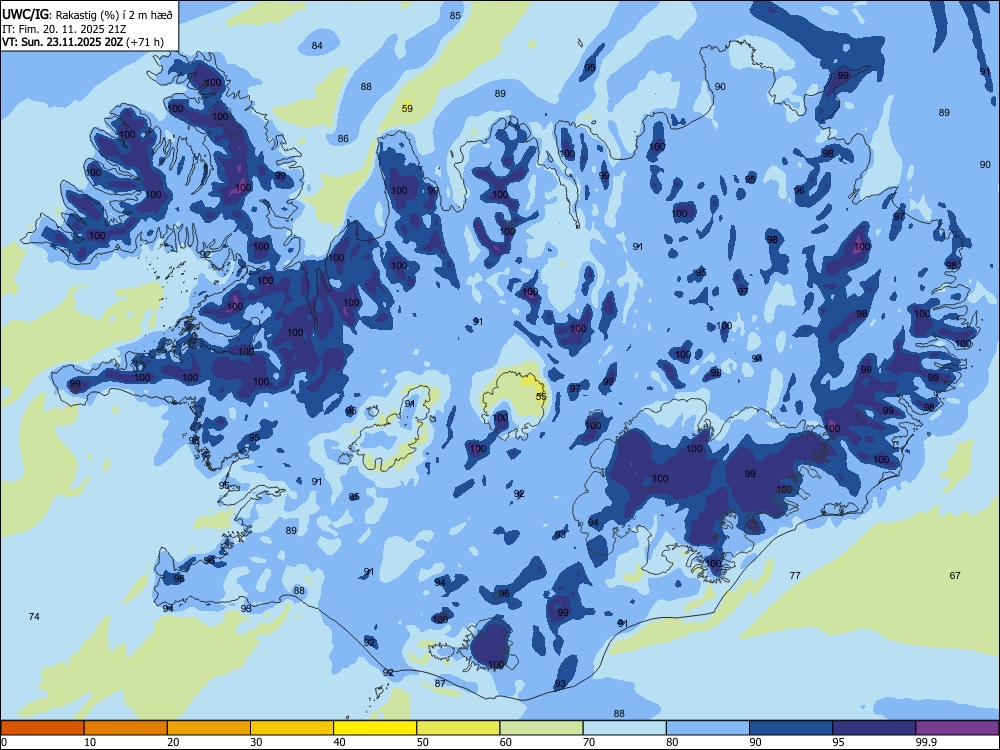The image size is (1000, 750).
Task: Click the 0–10 dark orange legend swatch
Action: (42, 728)
